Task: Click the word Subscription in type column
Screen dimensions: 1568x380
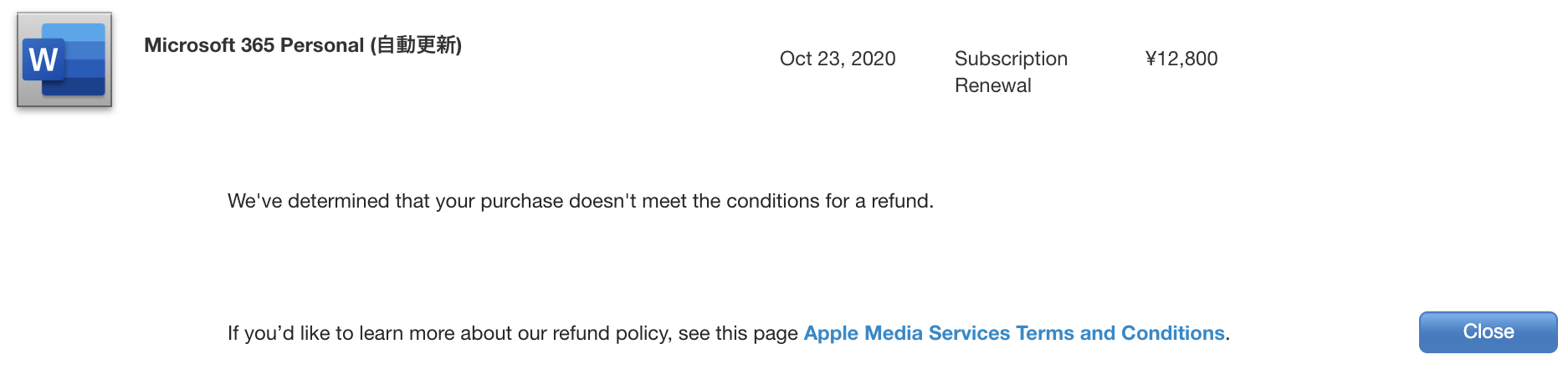Action: click(1010, 59)
